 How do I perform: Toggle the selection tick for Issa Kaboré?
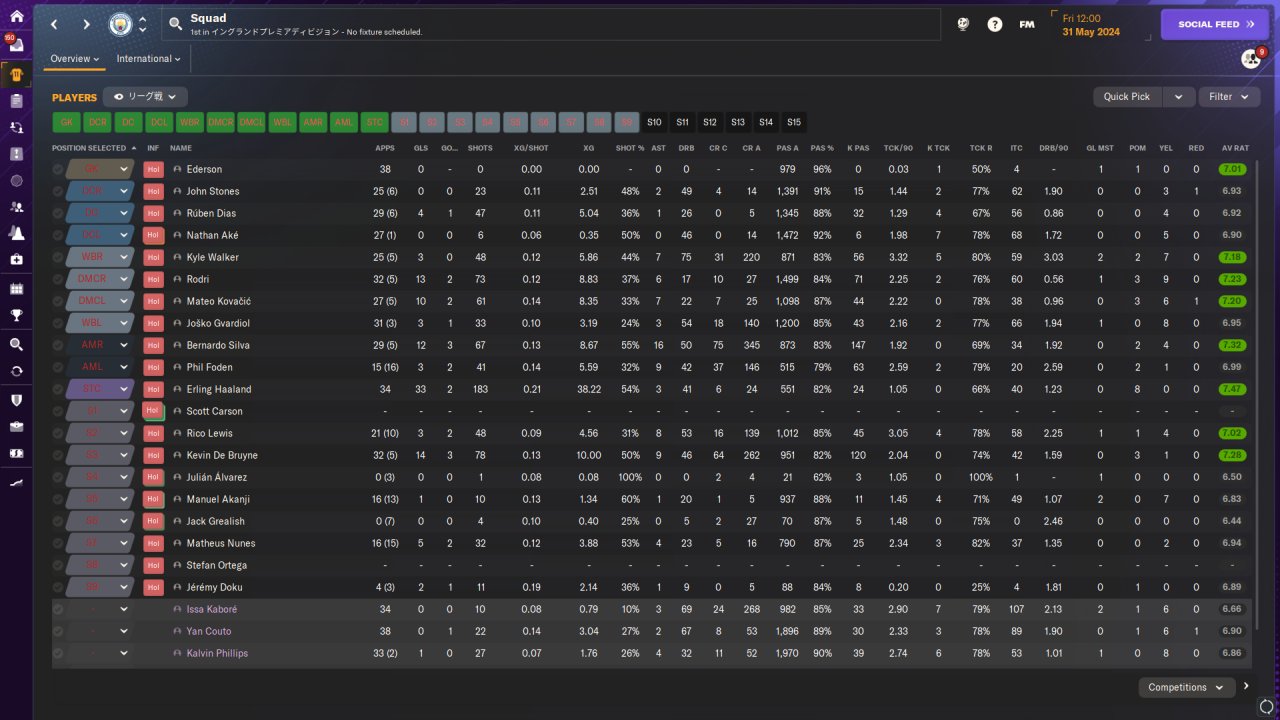pos(58,609)
